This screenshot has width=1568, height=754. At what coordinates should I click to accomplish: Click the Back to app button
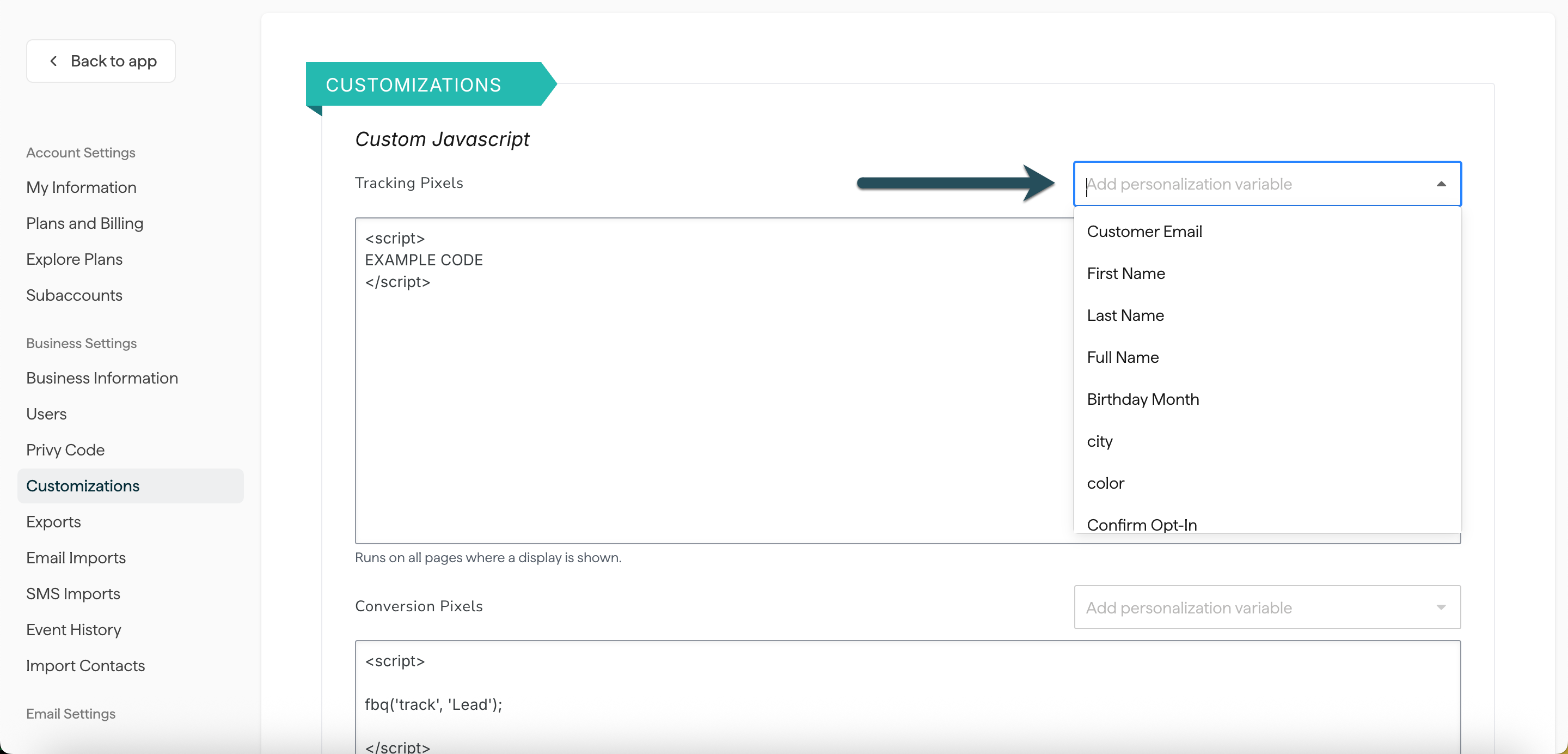coord(101,60)
